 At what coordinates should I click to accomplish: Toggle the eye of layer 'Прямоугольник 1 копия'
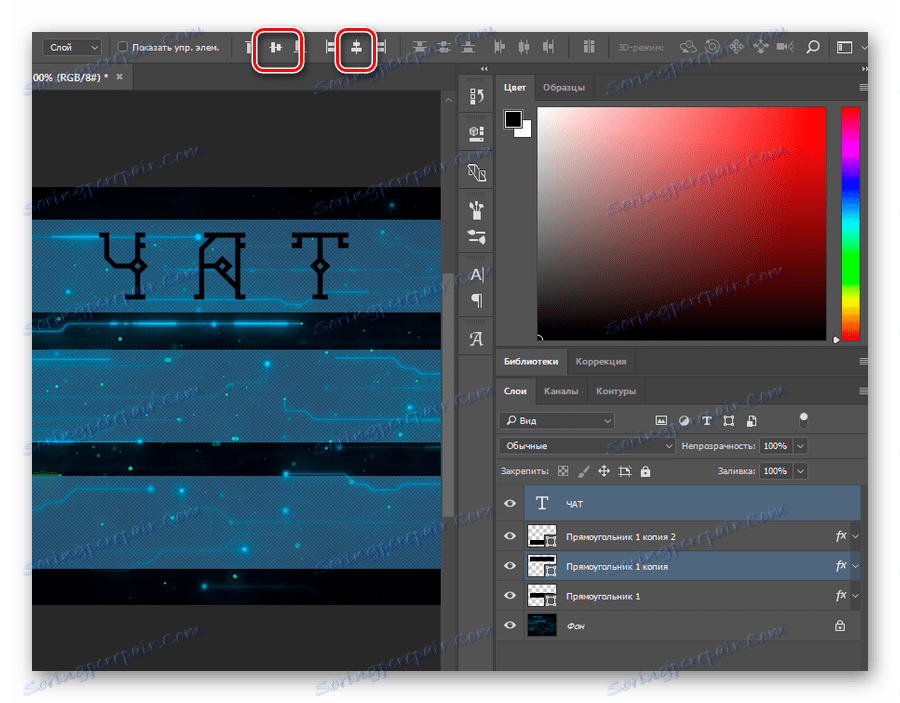click(510, 566)
